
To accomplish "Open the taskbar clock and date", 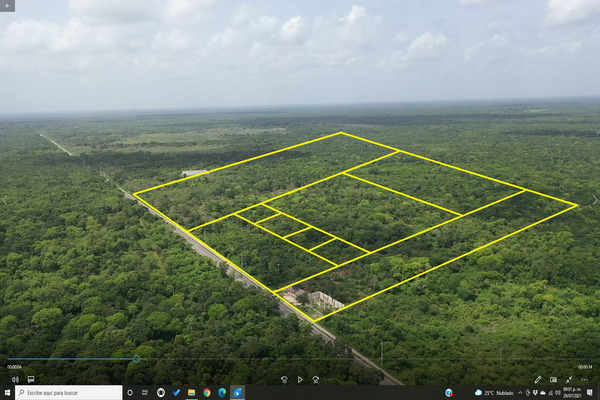I will pyautogui.click(x=571, y=393).
